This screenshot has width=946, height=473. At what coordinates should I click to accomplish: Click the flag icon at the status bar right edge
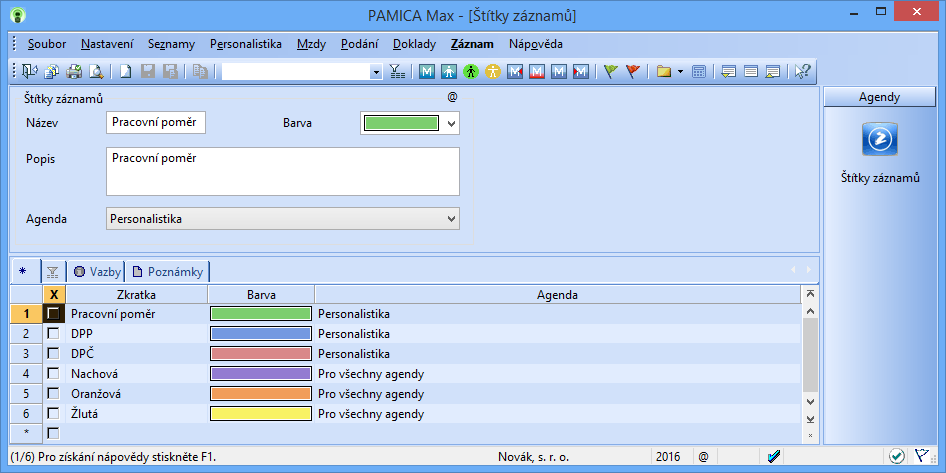point(921,457)
